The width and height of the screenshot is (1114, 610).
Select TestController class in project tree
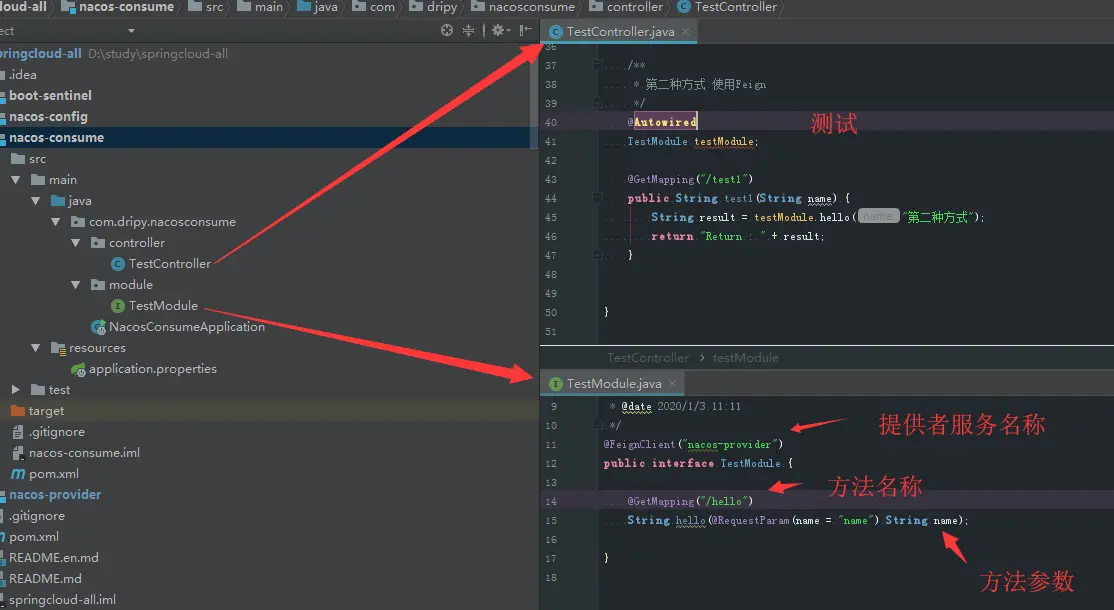161,263
